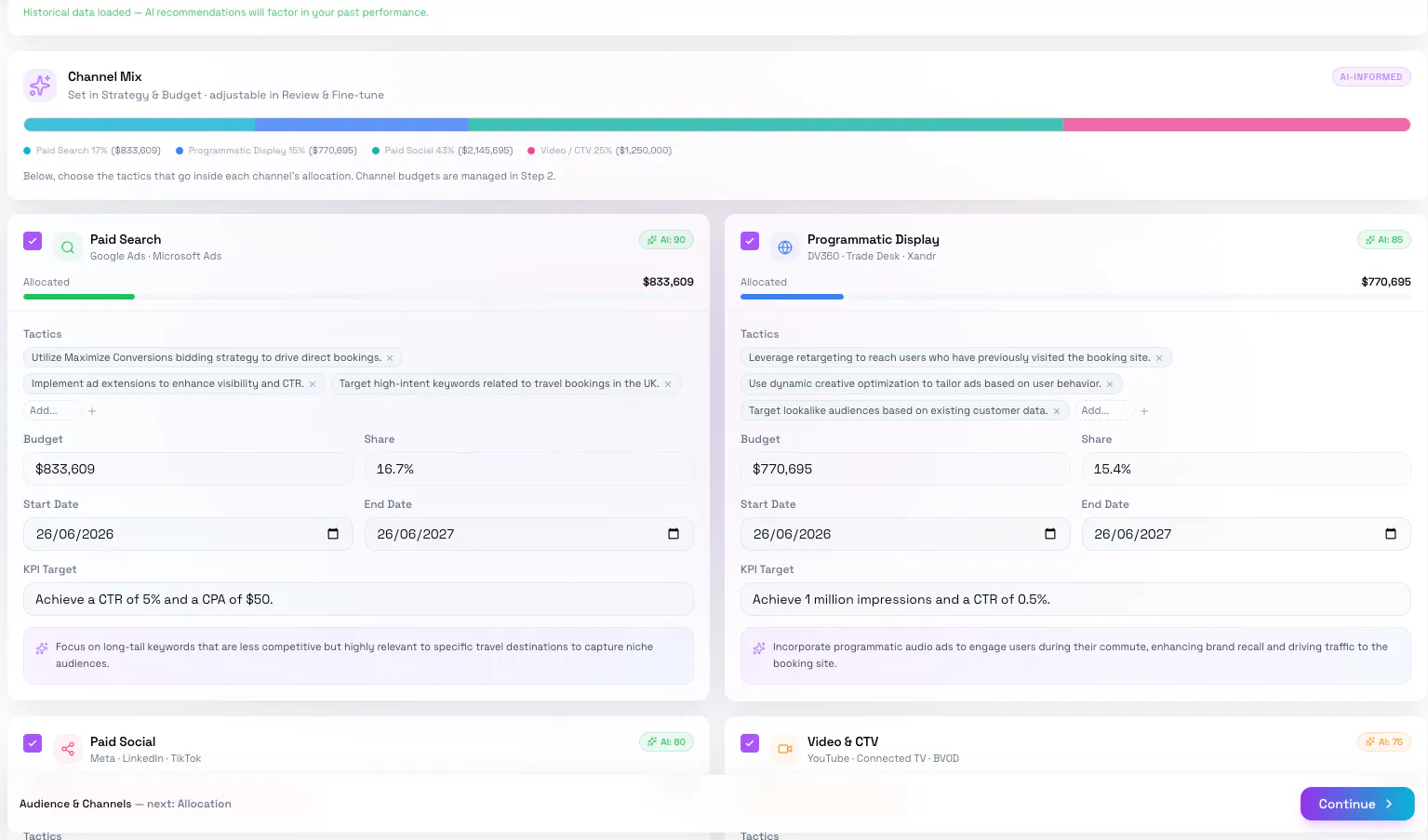The width and height of the screenshot is (1428, 840).
Task: Click the Programmatic Display end date field
Action: pos(1247,534)
